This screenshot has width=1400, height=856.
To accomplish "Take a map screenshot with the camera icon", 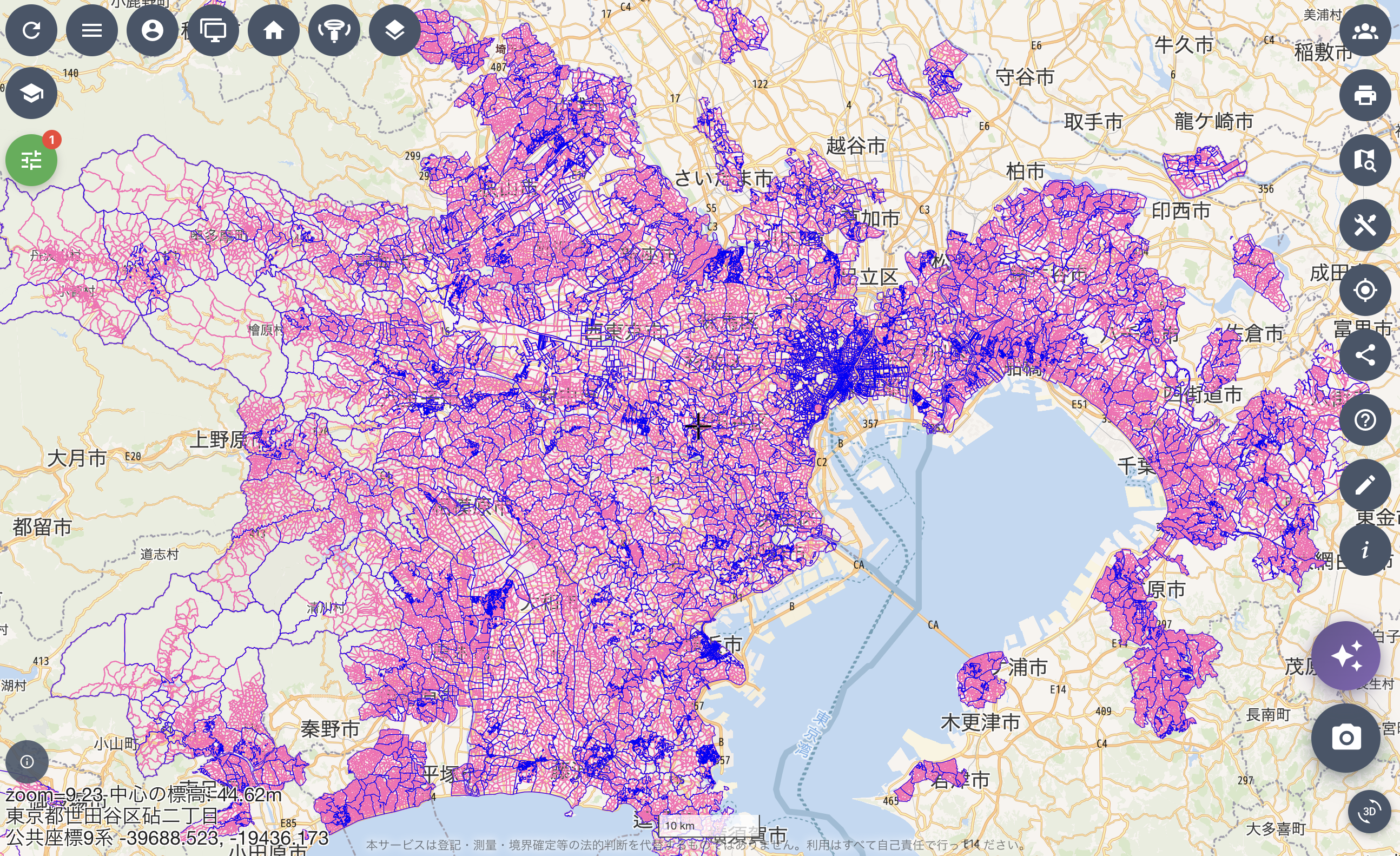I will 1346,738.
